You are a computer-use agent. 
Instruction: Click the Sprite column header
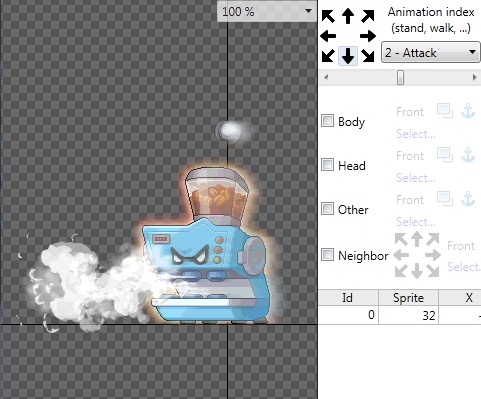[408, 297]
